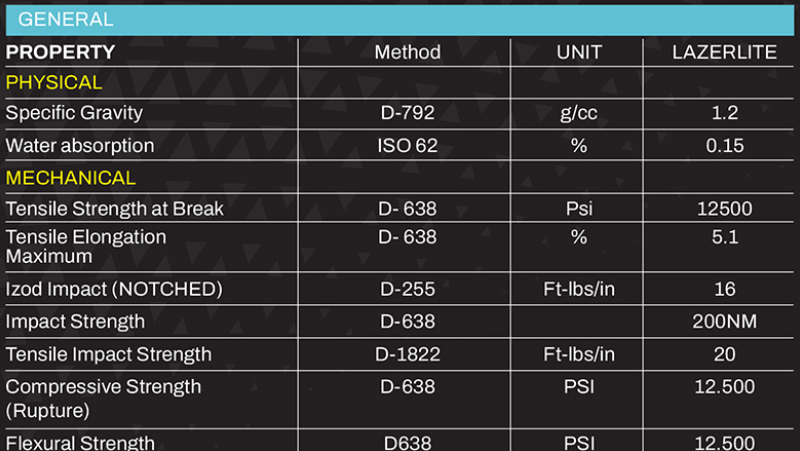Select the D-1822 method cell
The width and height of the screenshot is (800, 451).
407,354
